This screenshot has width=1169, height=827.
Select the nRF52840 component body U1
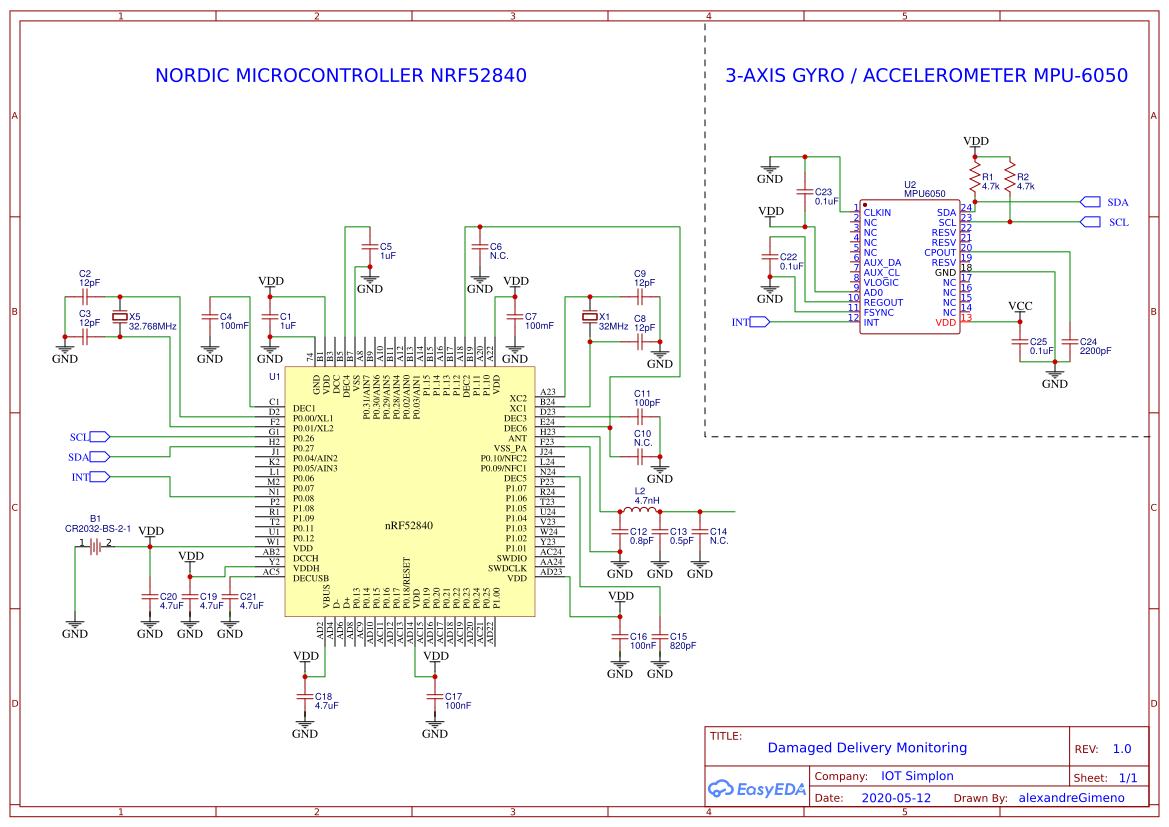tap(410, 490)
